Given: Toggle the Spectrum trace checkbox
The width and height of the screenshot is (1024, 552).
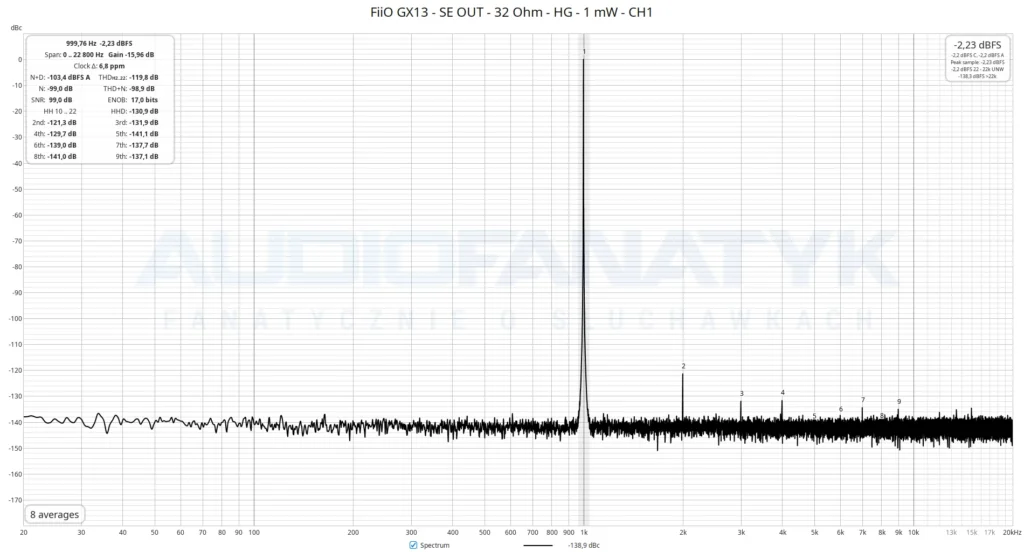Looking at the screenshot, I should click(x=413, y=545).
